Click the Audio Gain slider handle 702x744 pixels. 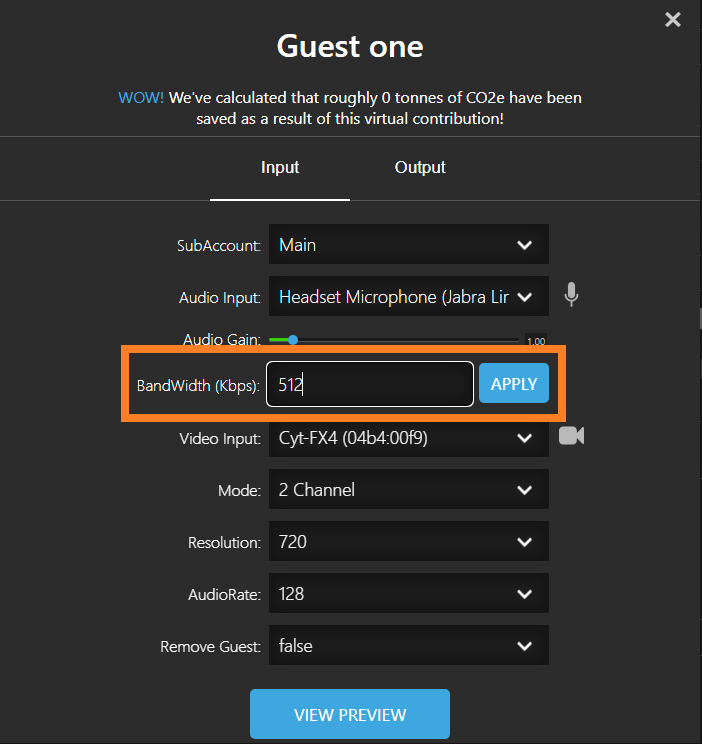(x=293, y=340)
